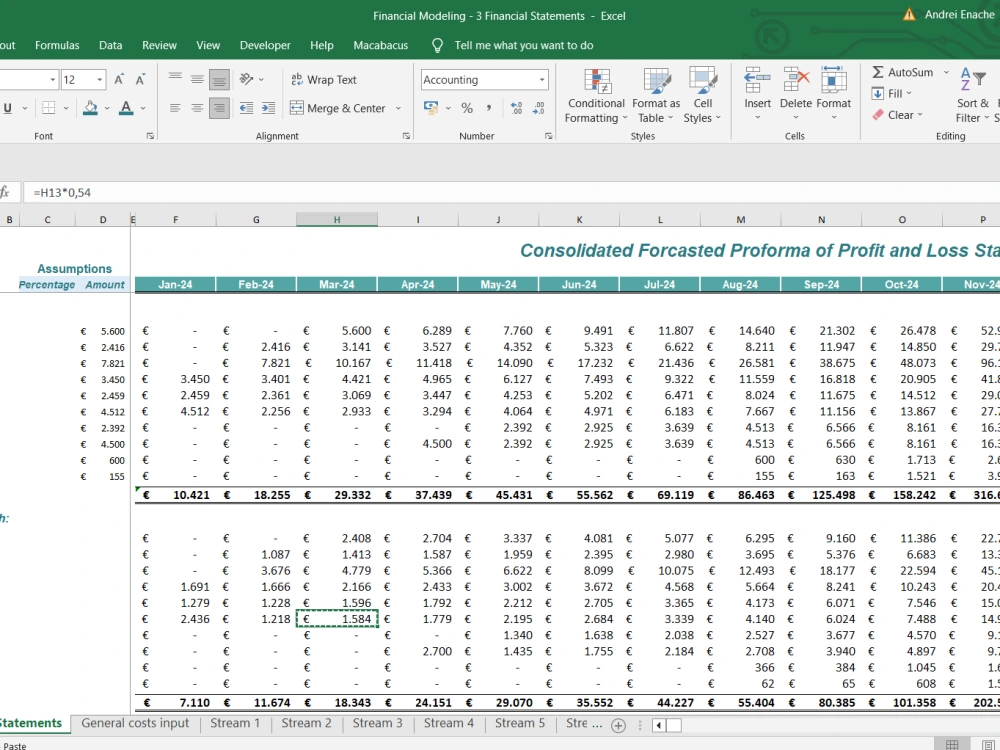Viewport: 1000px width, 750px height.
Task: Apply Percent Style number format
Action: 466,108
